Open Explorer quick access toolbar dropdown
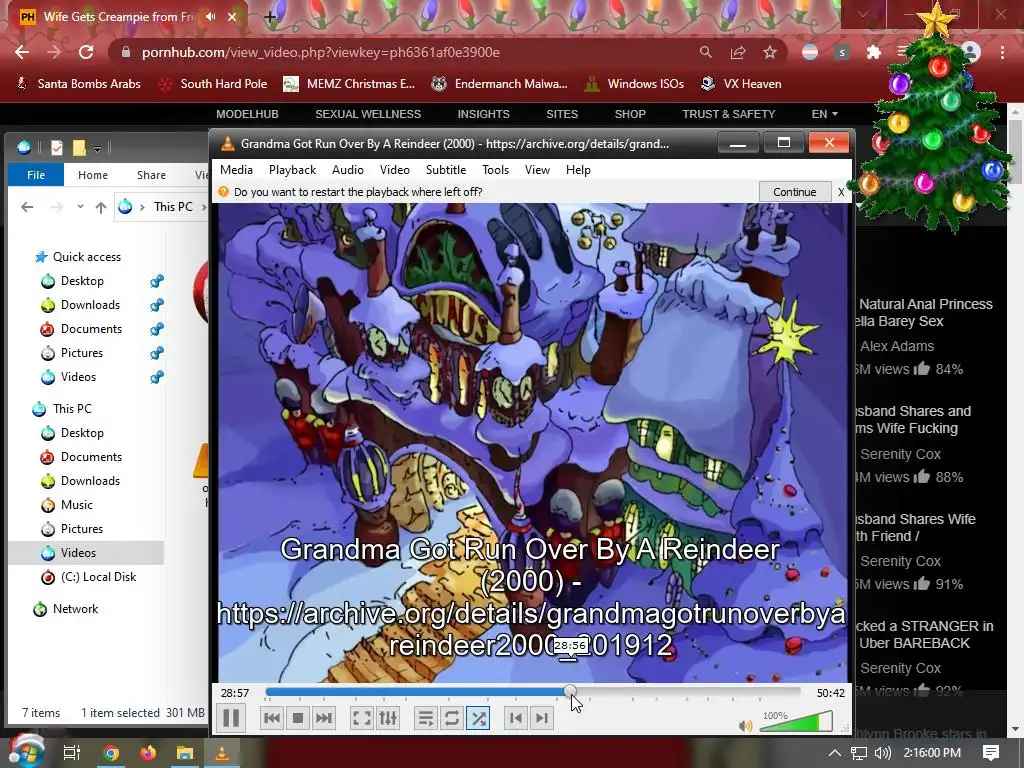Image resolution: width=1024 pixels, height=768 pixels. (97, 149)
